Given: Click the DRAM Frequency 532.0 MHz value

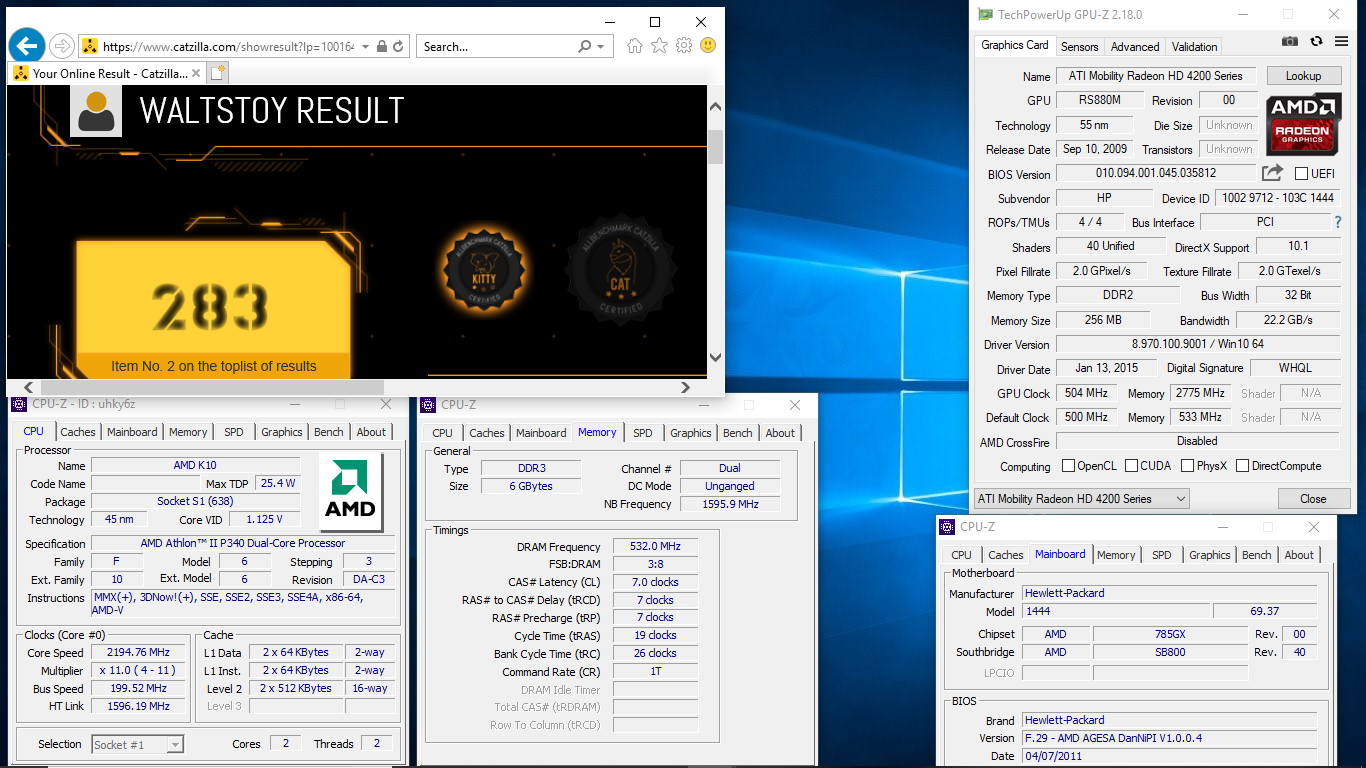Looking at the screenshot, I should click(655, 546).
